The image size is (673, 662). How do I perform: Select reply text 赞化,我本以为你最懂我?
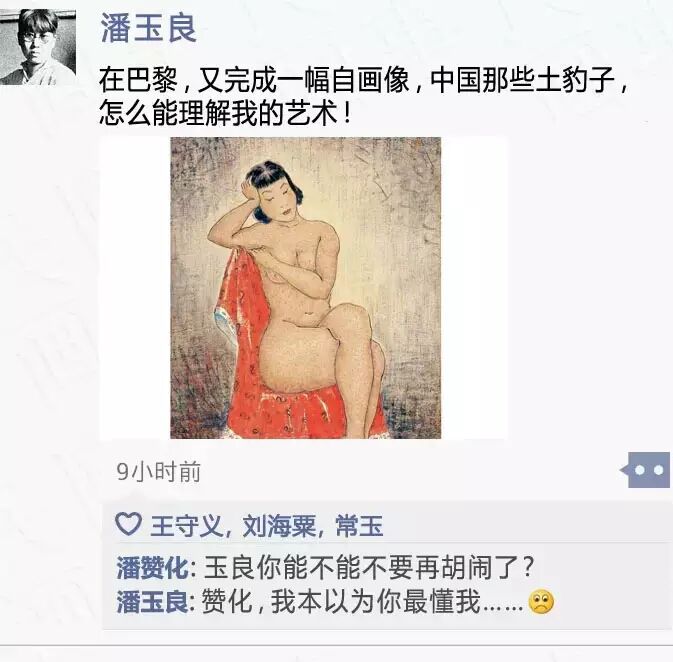340,601
